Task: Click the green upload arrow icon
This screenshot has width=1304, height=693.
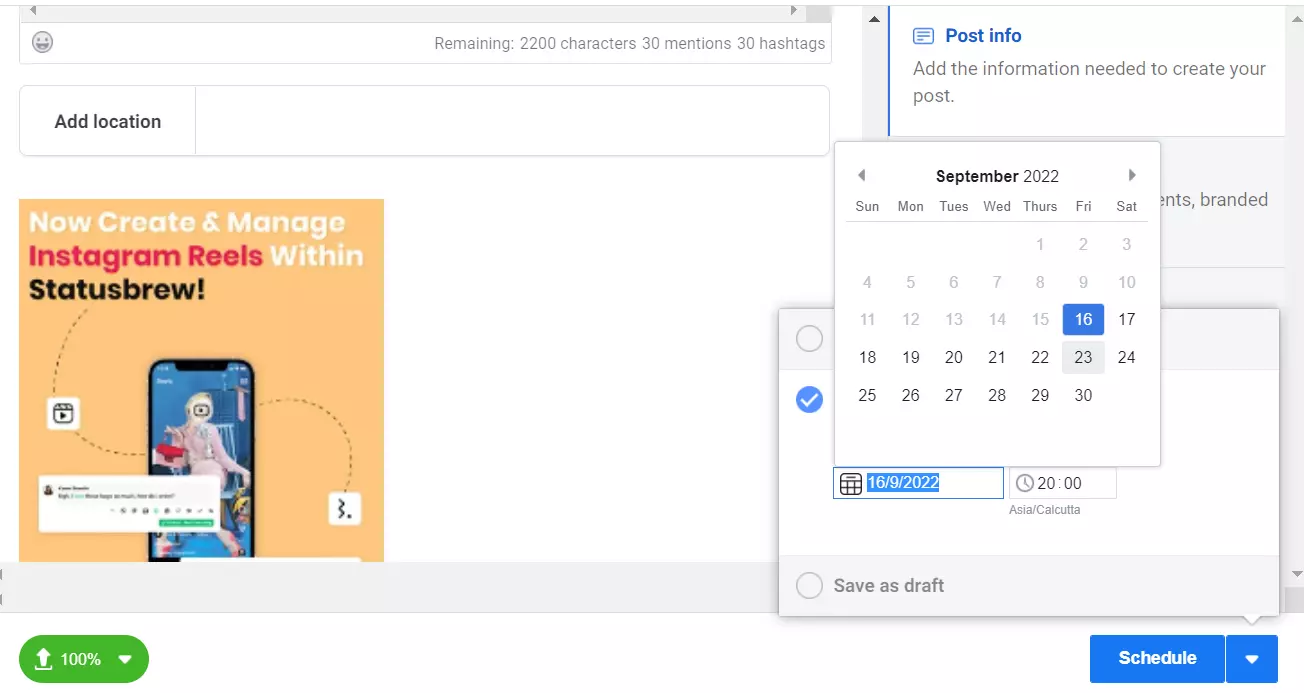Action: (x=43, y=659)
